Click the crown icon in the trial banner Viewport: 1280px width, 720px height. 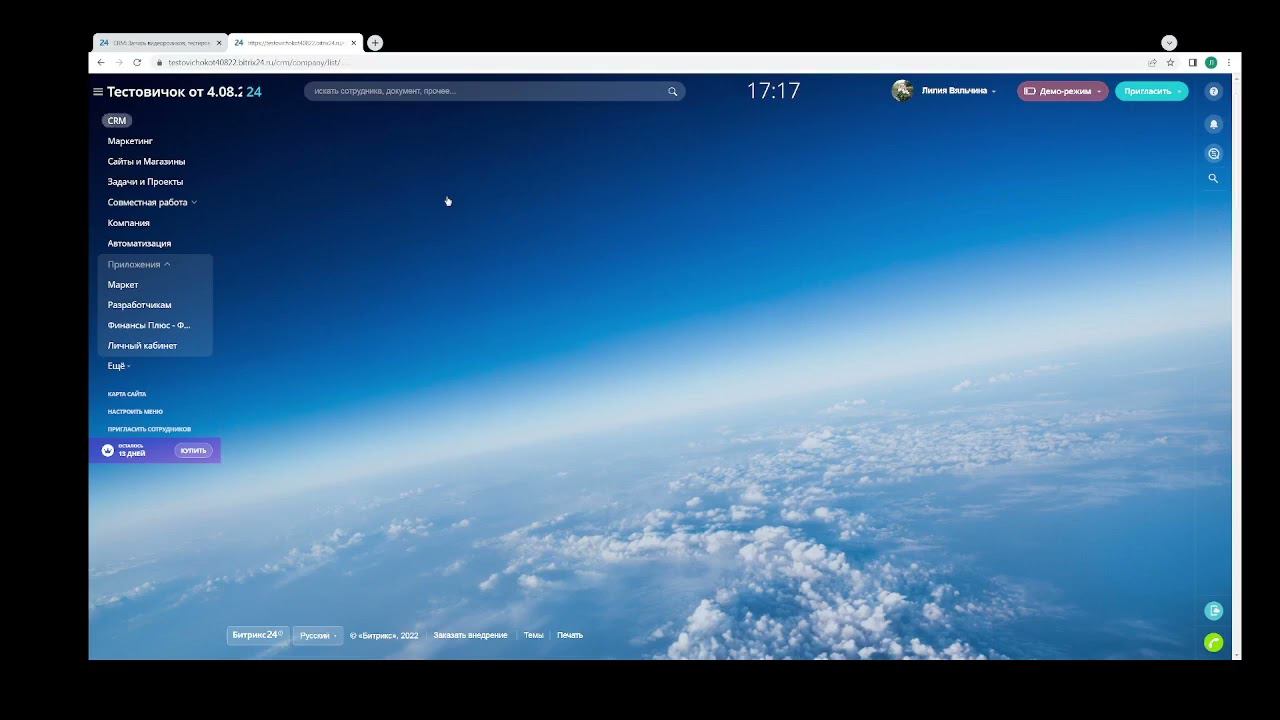coord(108,450)
